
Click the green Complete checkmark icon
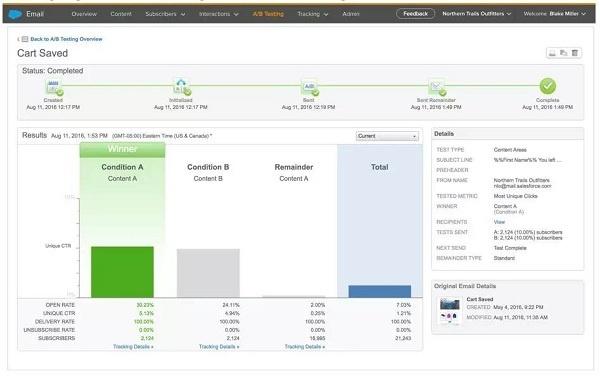tap(548, 86)
